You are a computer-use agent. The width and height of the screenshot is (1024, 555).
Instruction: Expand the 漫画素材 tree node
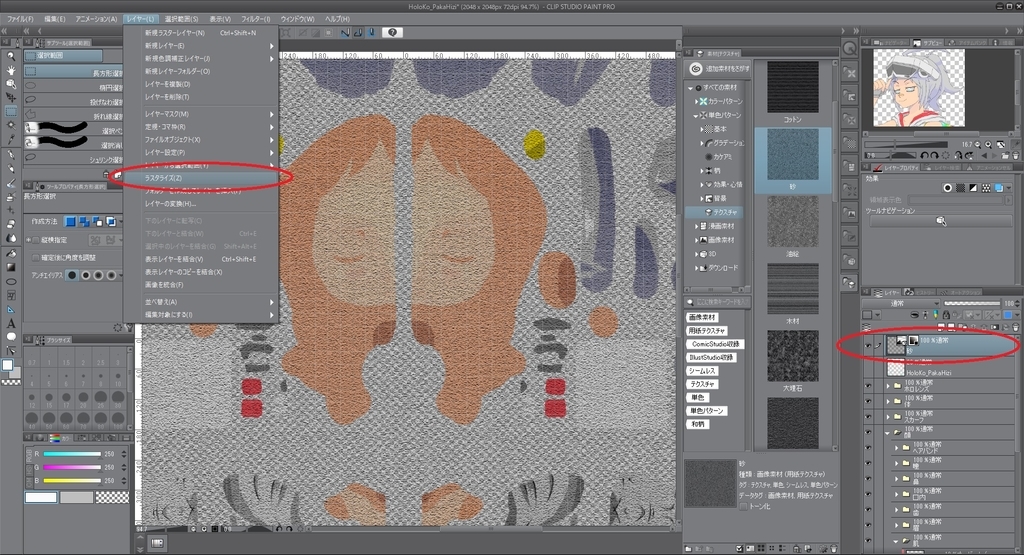[x=696, y=226]
